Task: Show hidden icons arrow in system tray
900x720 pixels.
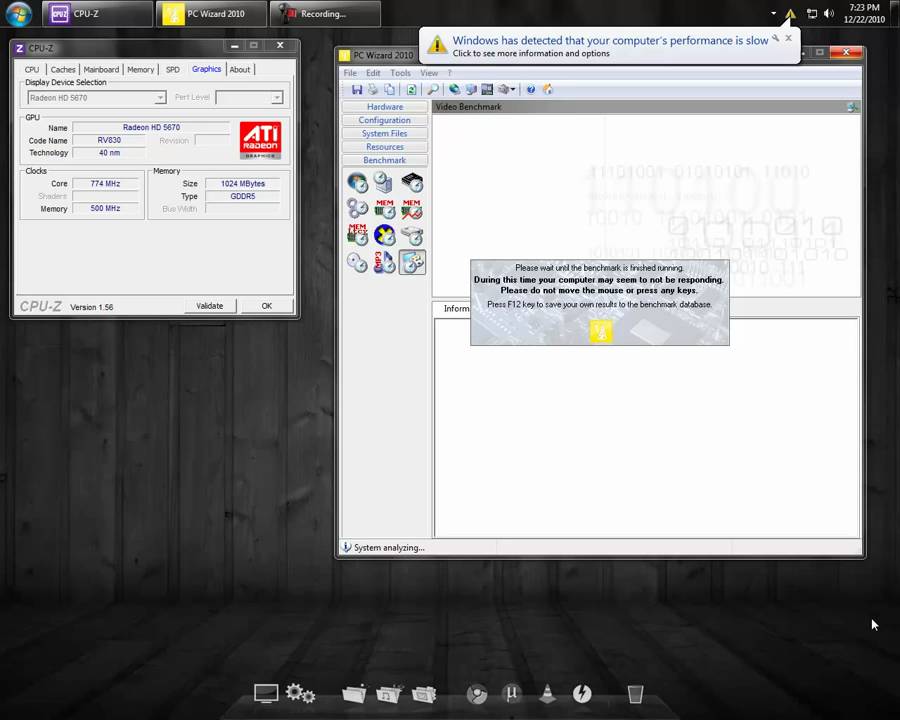Action: (x=773, y=13)
